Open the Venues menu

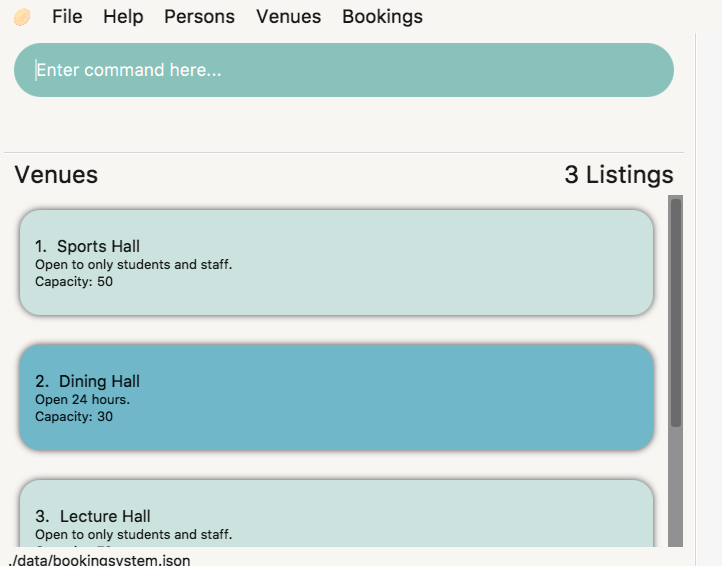pyautogui.click(x=289, y=17)
